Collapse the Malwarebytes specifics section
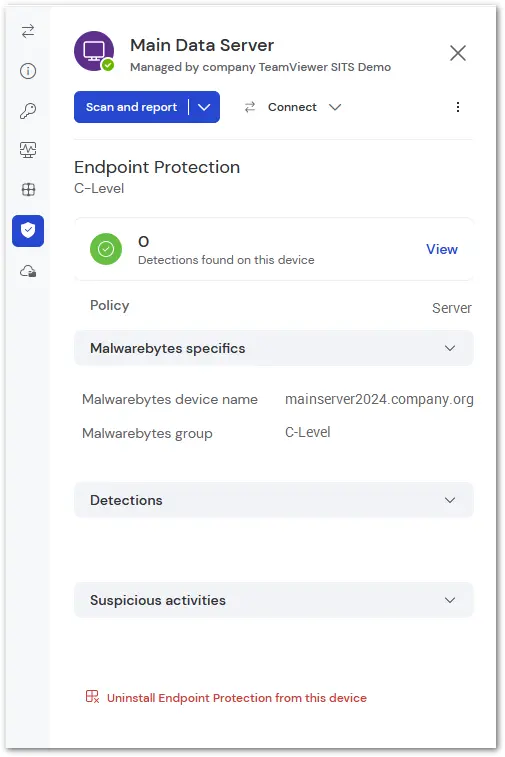The height and width of the screenshot is (757, 505). click(274, 348)
